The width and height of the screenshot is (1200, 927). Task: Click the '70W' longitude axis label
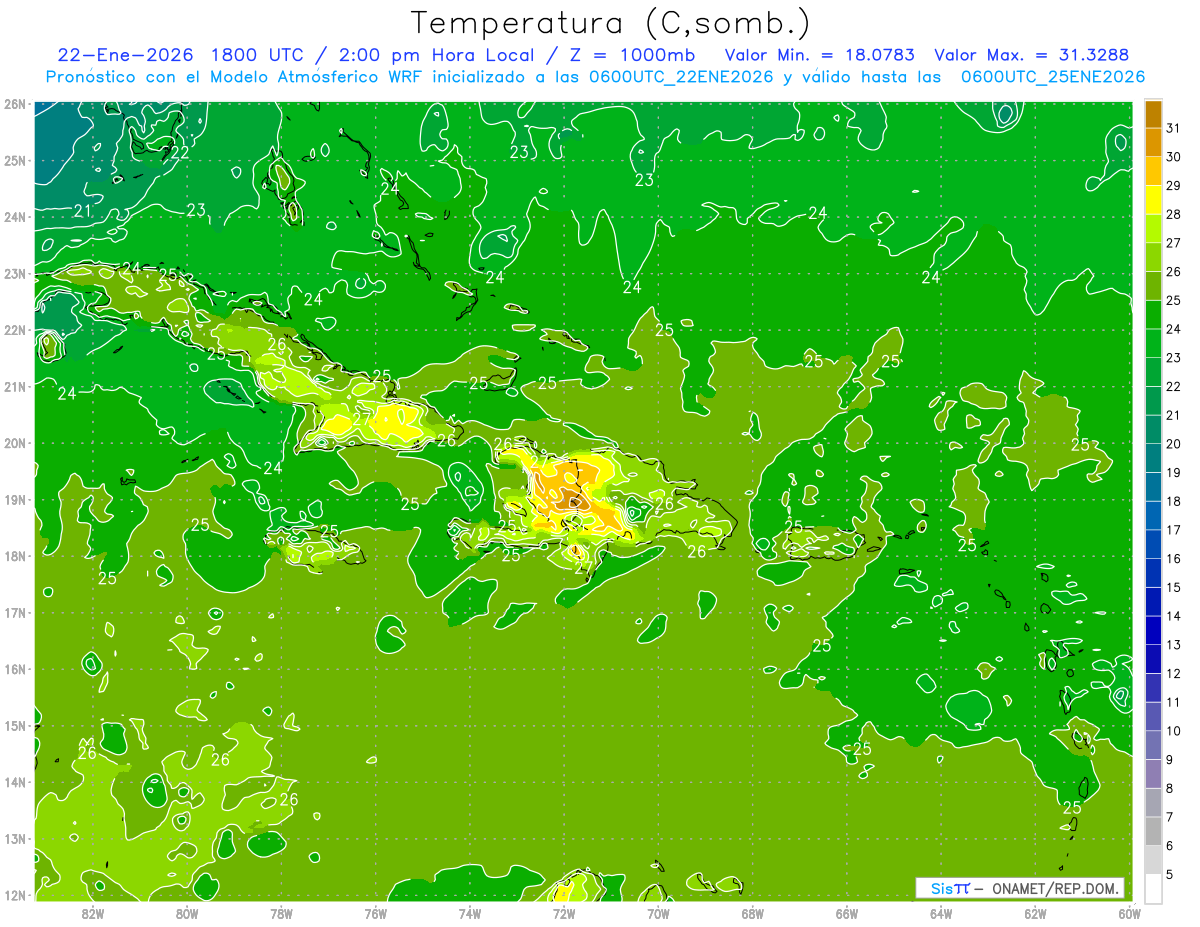658,912
